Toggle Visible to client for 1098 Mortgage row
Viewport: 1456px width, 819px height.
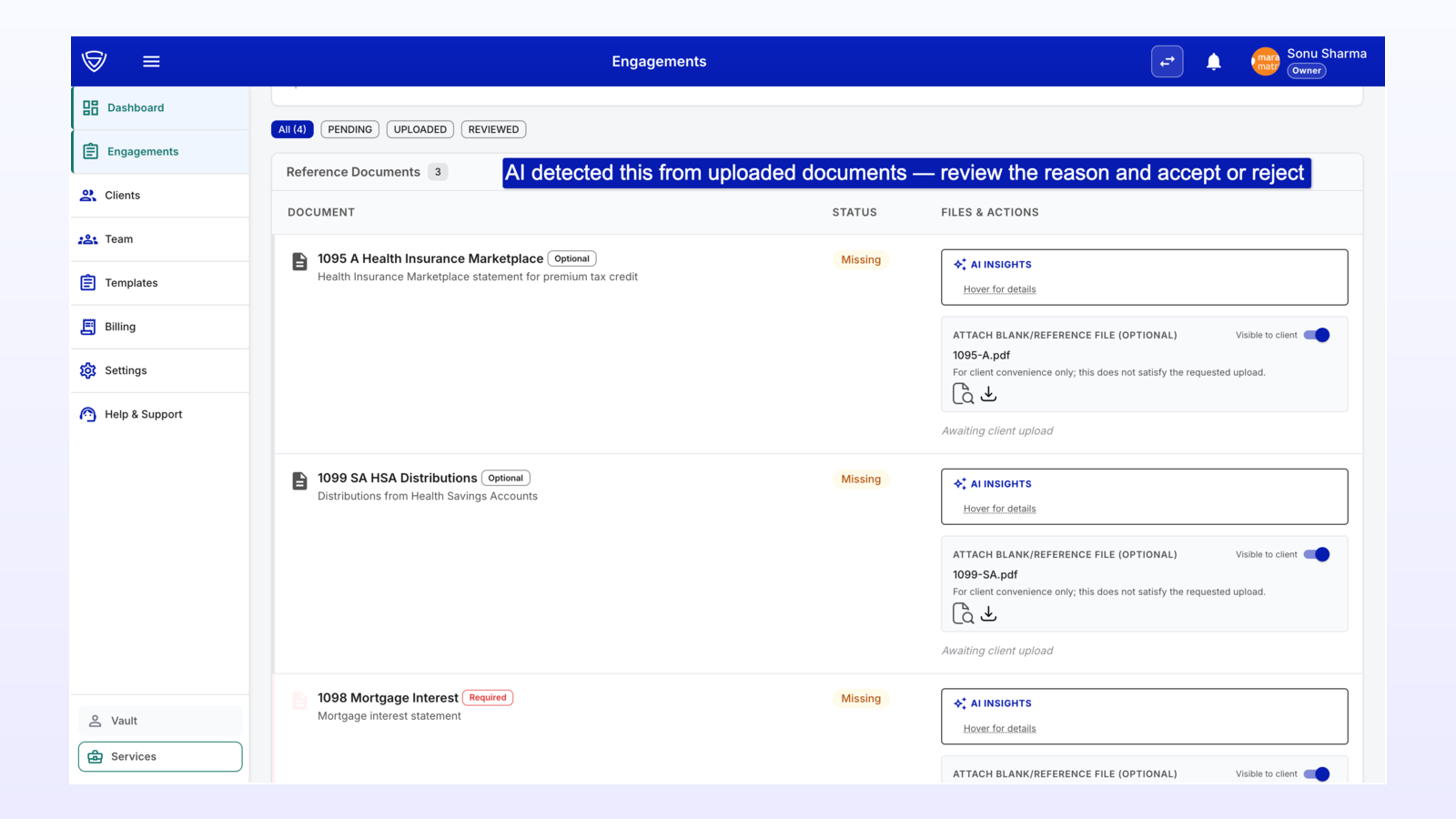(x=1317, y=773)
